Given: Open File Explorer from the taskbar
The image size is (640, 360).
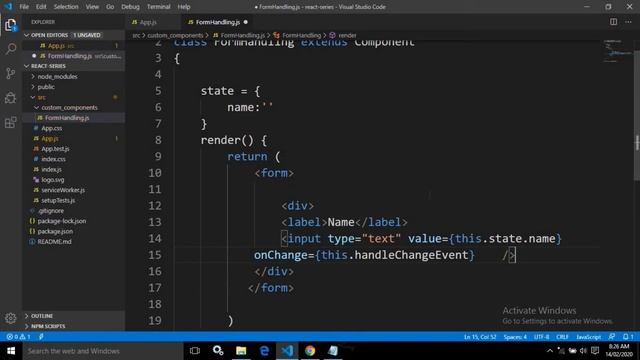Looking at the screenshot, I should (x=241, y=351).
